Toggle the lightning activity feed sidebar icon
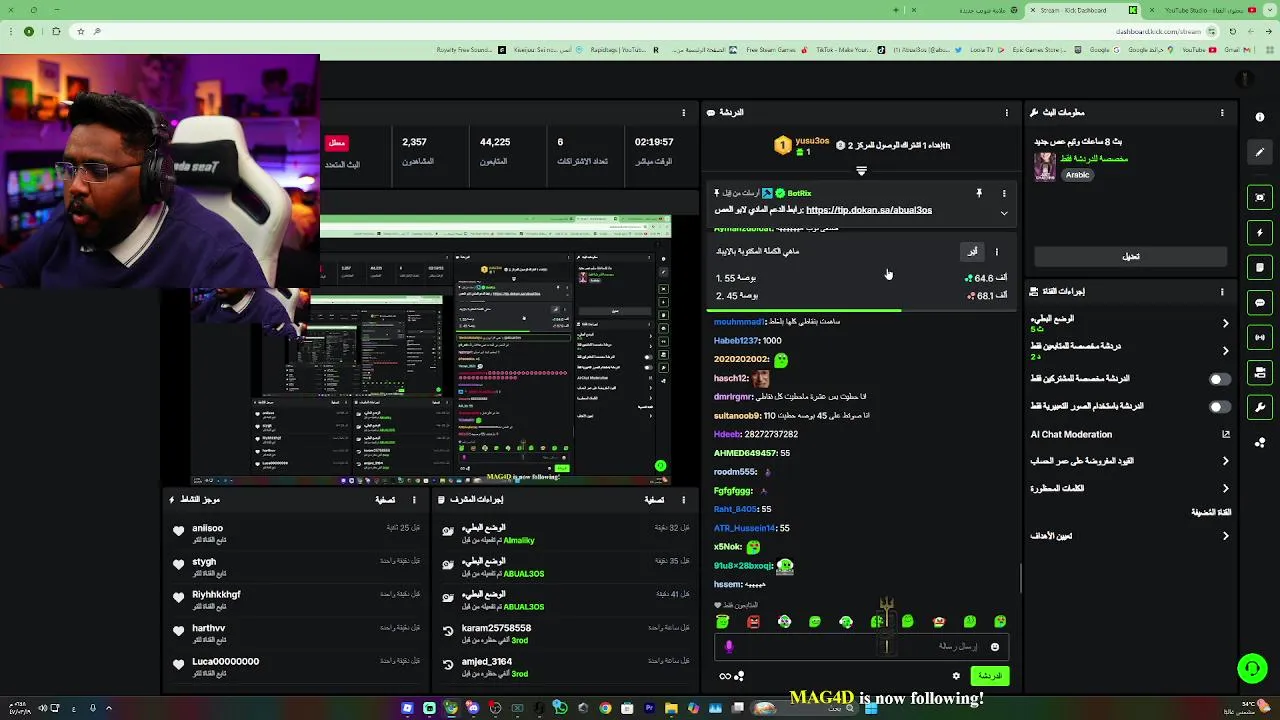Screen dimensions: 1280x720 click(1260, 232)
